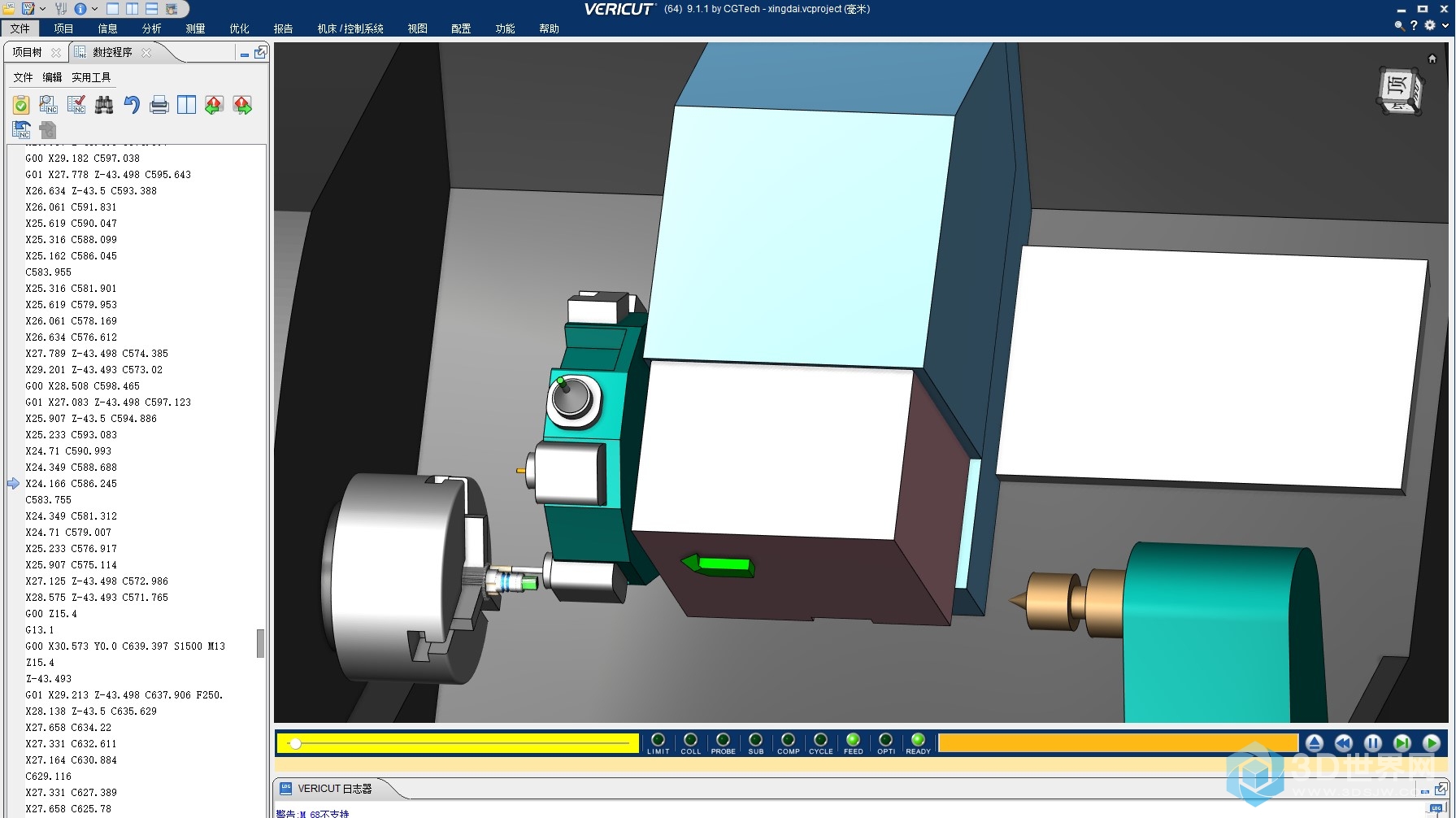Click the READY status light
This screenshot has height=818, width=1456.
[919, 739]
